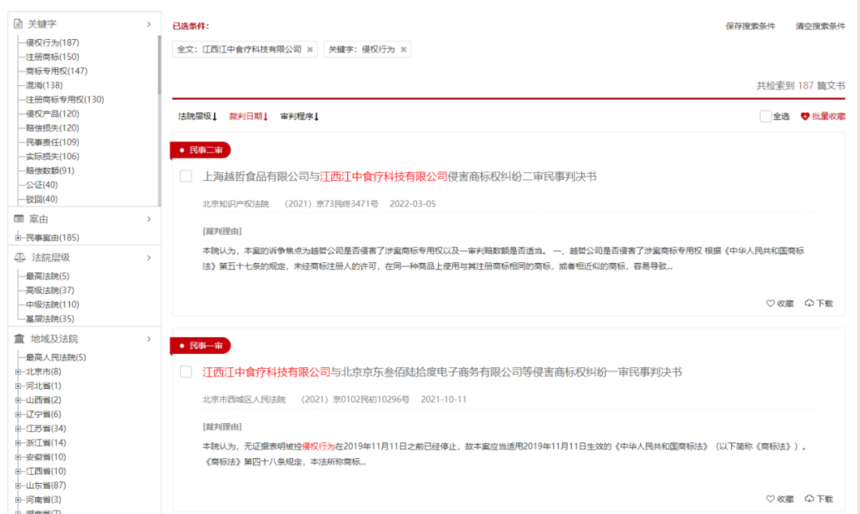Expand the 民事案由(185) tree node
Viewport: 860px width, 514px height.
pyautogui.click(x=18, y=238)
